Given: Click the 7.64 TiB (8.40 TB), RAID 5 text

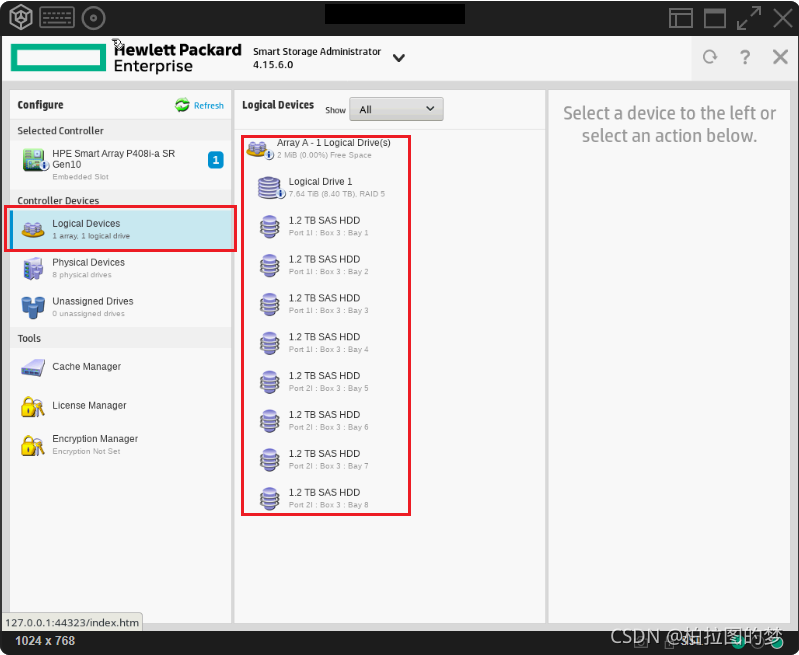Looking at the screenshot, I should click(x=337, y=194).
